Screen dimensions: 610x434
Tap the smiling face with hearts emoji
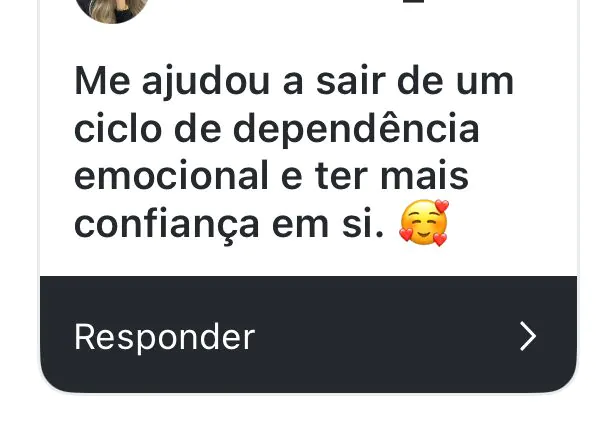(x=424, y=223)
